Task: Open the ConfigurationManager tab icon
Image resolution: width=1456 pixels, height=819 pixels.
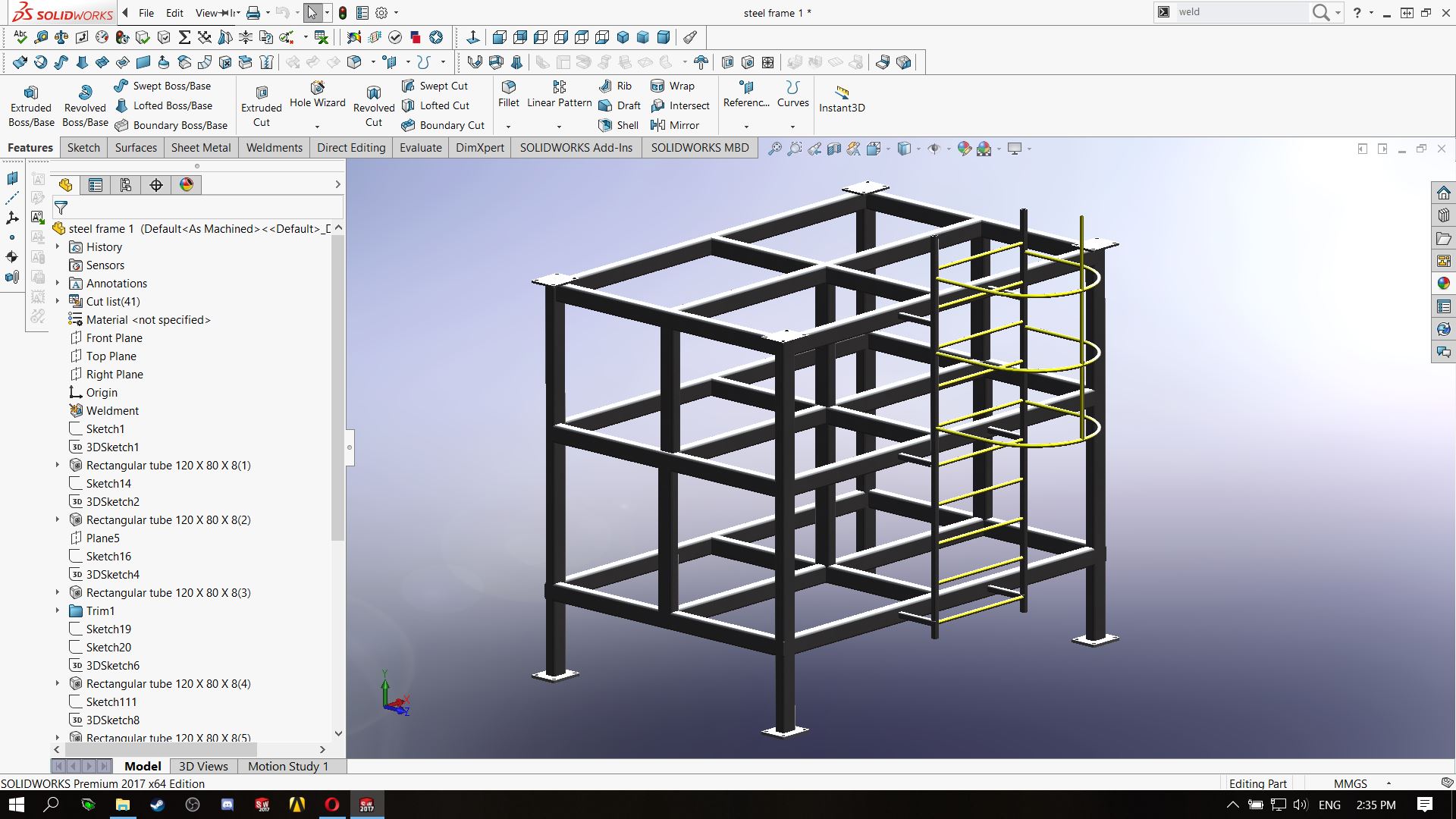Action: click(x=126, y=185)
